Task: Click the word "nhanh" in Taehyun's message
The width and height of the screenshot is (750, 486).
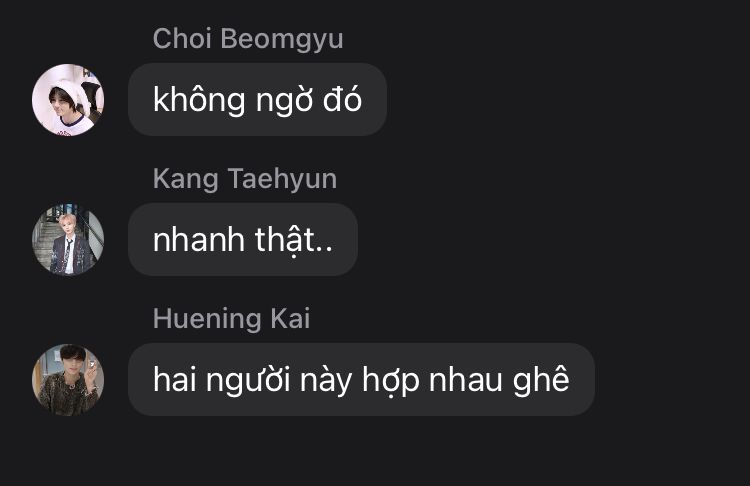Action: tap(199, 239)
